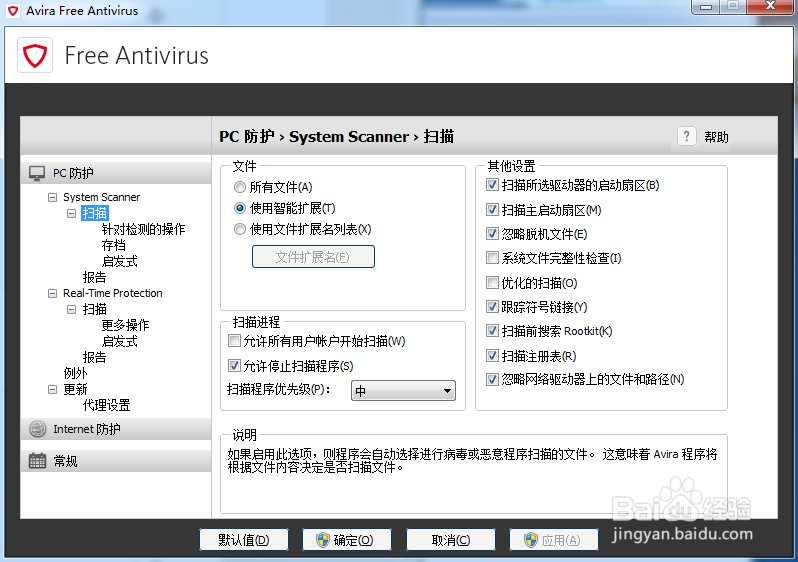Toggle 允许停止扫描程序(S) checkbox
The width and height of the screenshot is (798, 562).
234,365
